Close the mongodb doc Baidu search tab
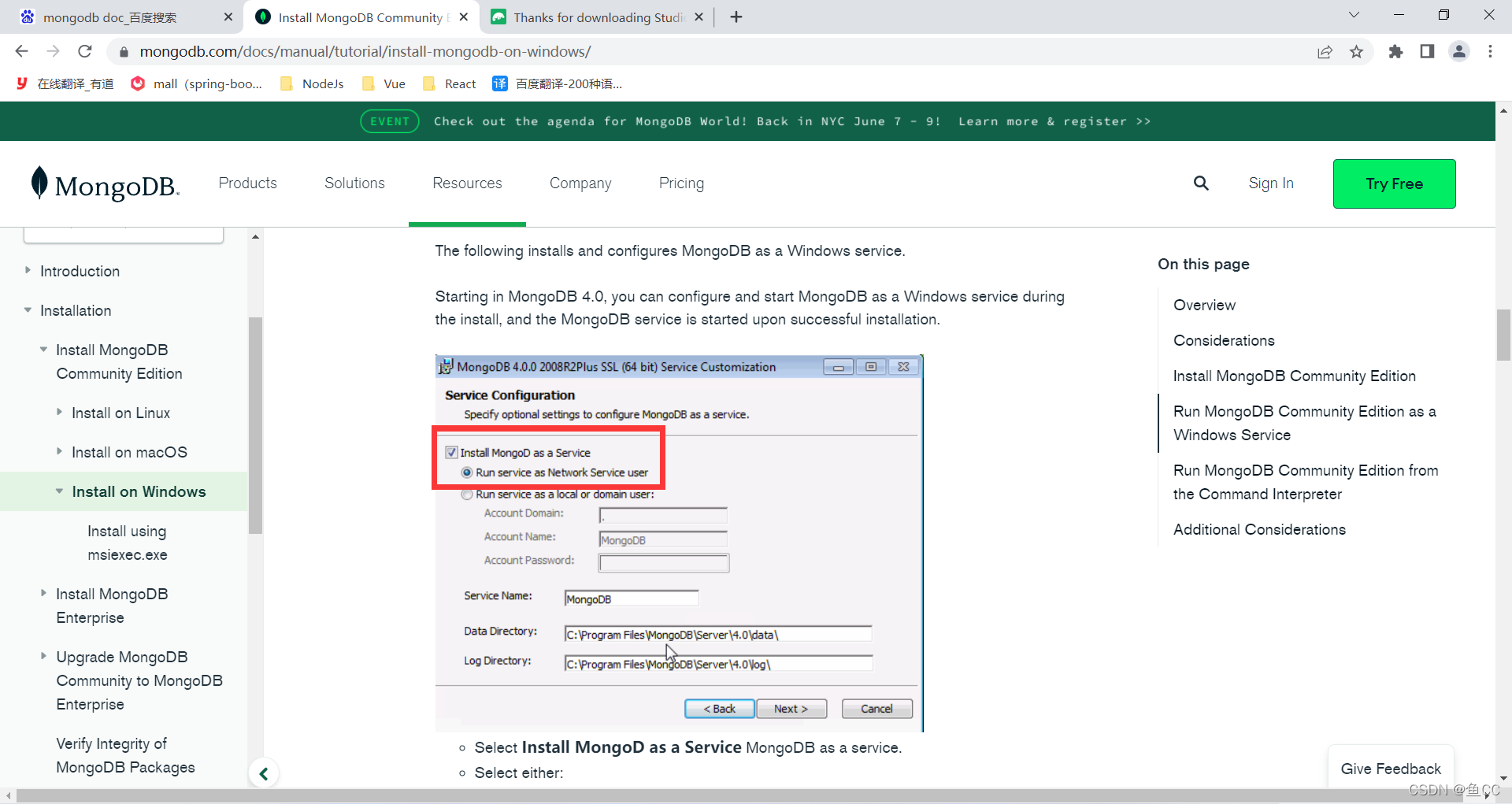1512x804 pixels. 228,17
